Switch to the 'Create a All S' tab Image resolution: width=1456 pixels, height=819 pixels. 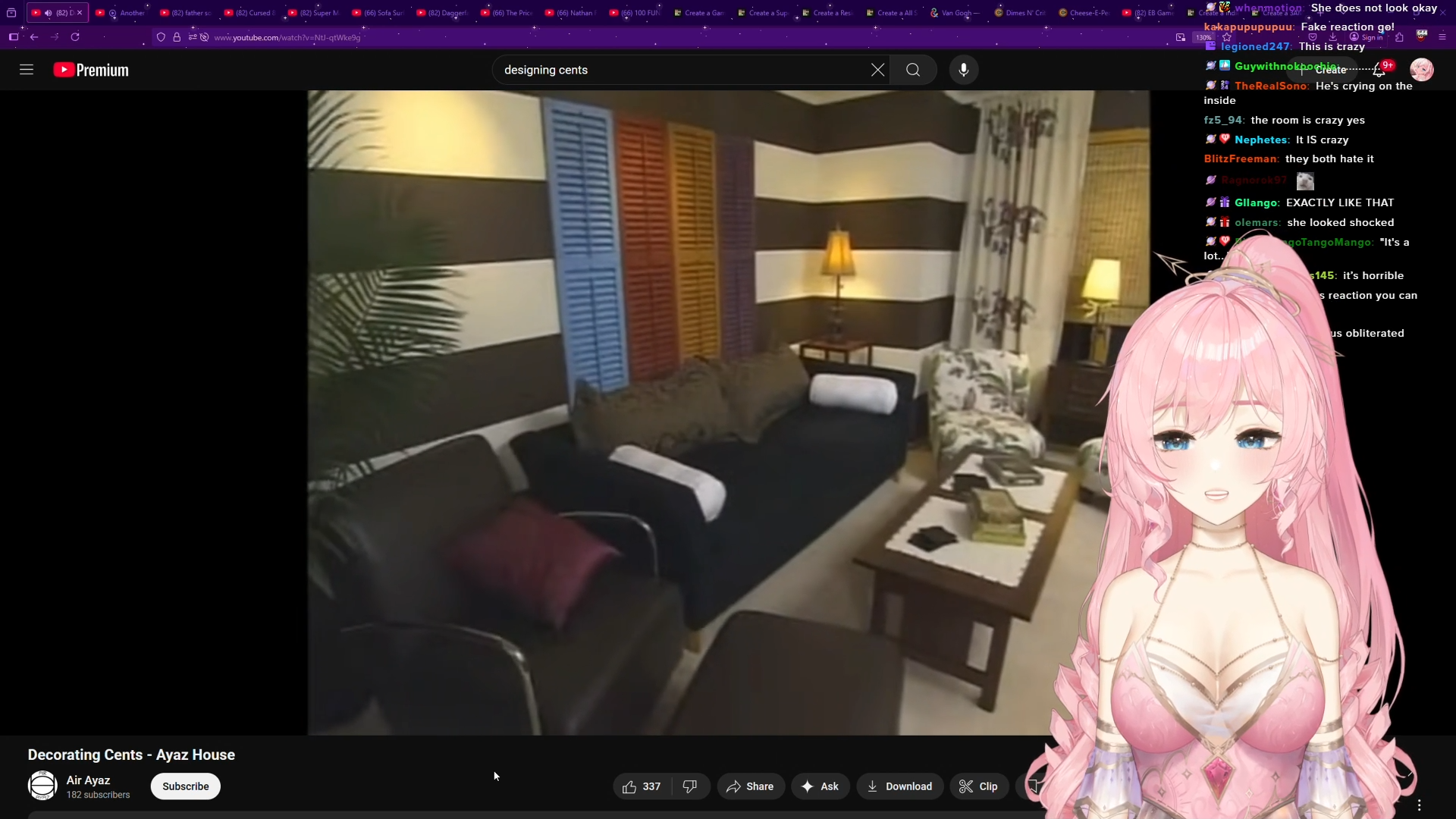(x=890, y=13)
